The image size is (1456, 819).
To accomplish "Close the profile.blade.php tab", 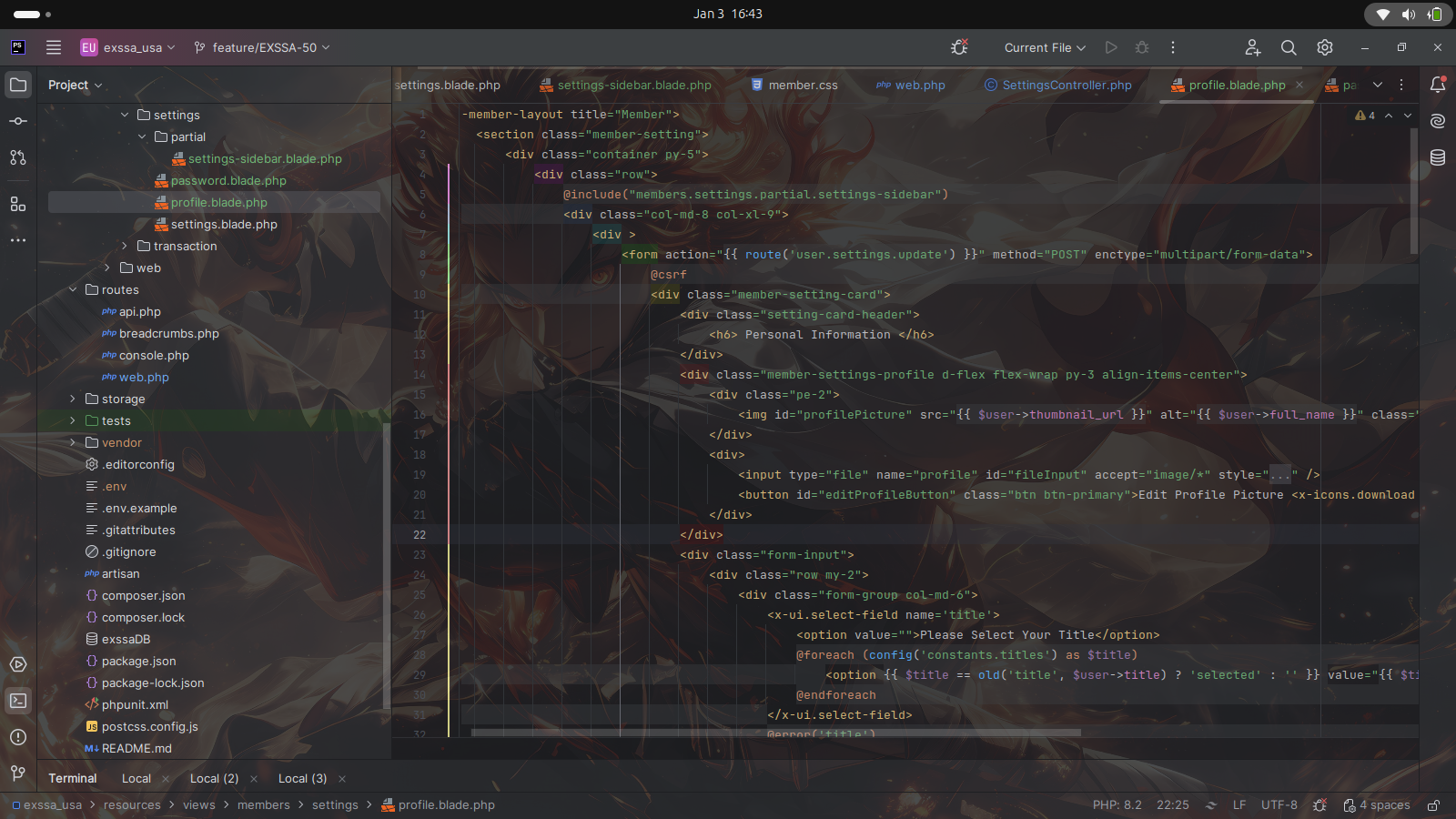I will (x=1299, y=85).
